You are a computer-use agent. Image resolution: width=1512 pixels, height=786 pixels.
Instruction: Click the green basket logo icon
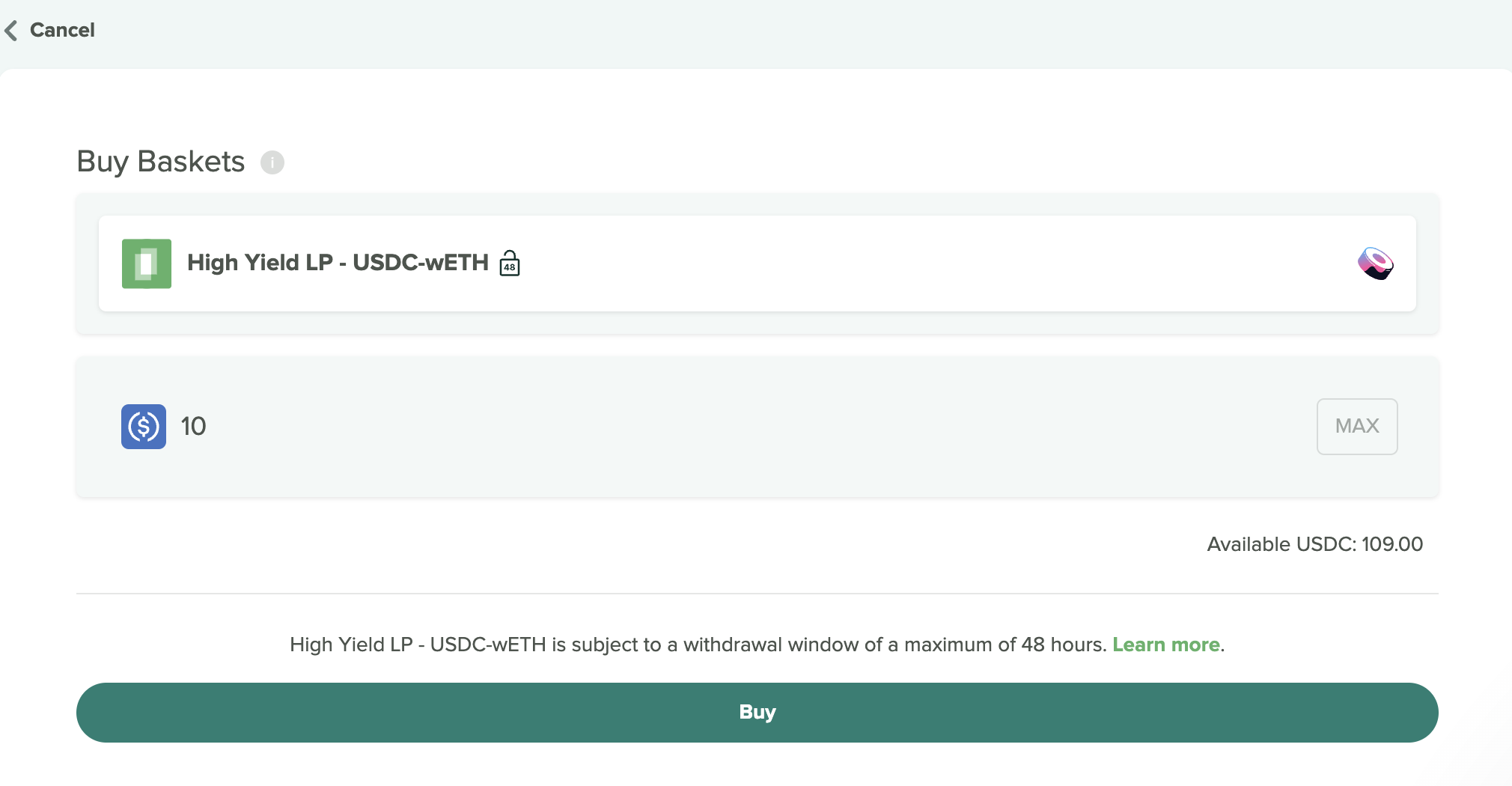pos(147,263)
